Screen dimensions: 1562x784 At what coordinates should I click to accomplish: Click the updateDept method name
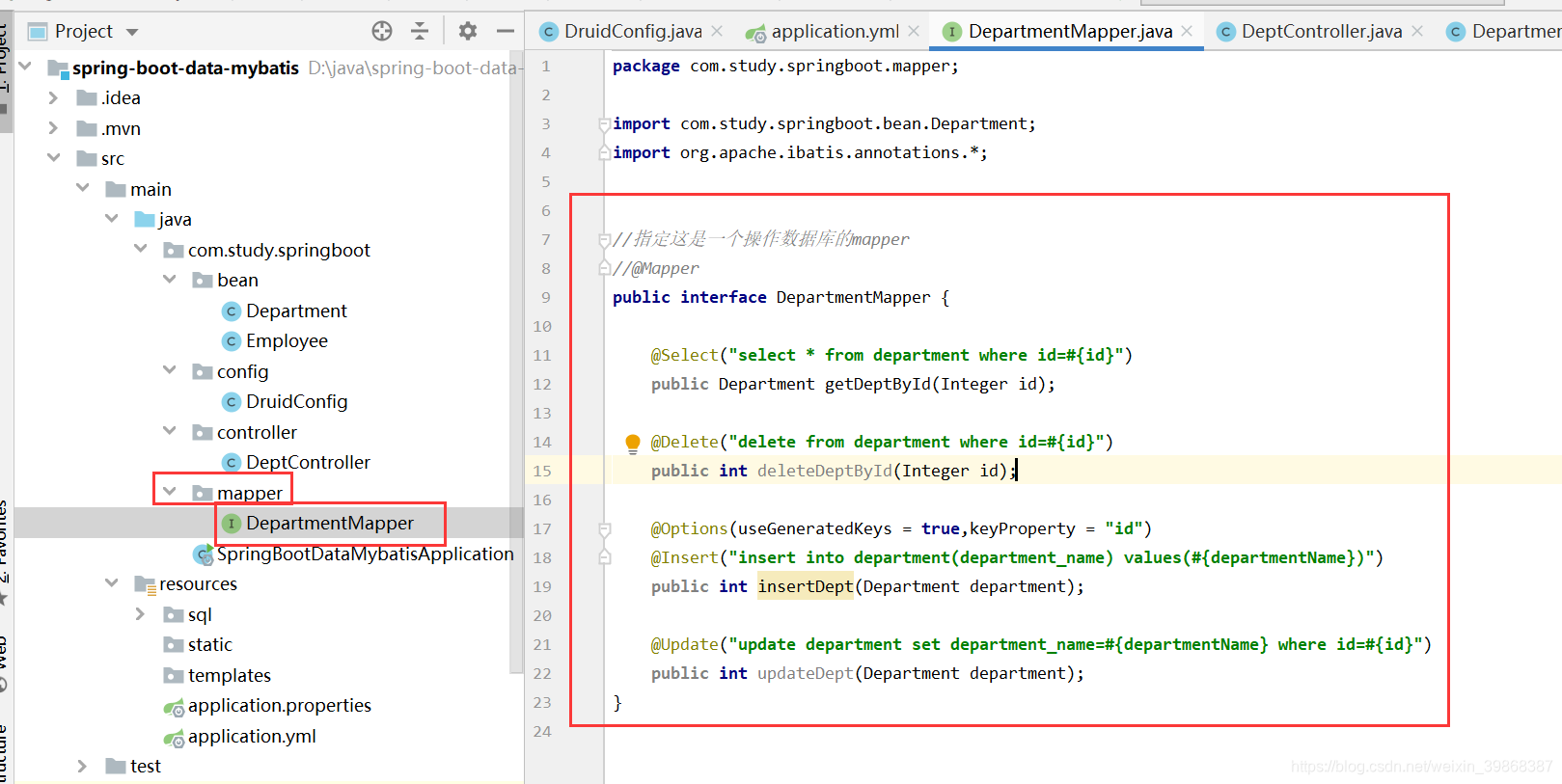[x=806, y=673]
